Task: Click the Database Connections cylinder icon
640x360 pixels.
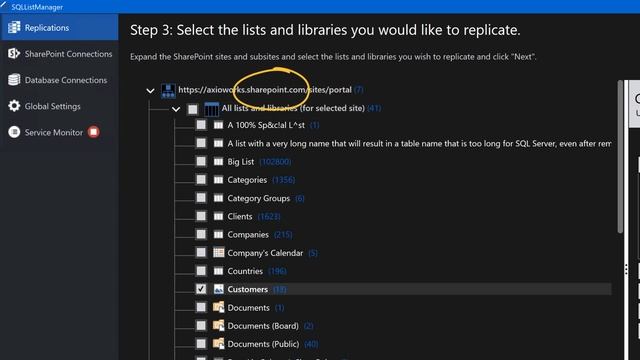Action: [x=14, y=80]
